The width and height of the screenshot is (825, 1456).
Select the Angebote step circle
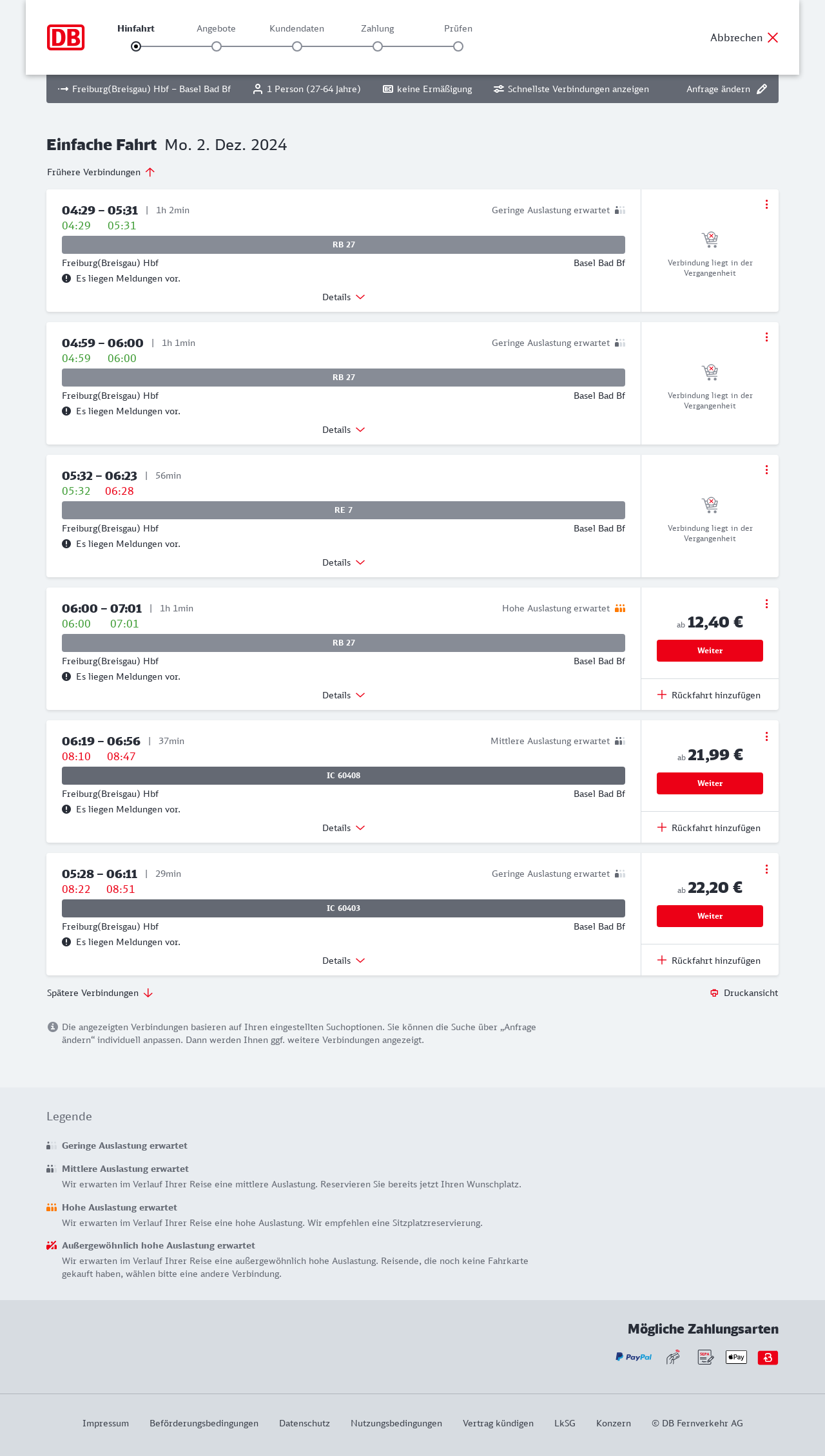[x=217, y=46]
